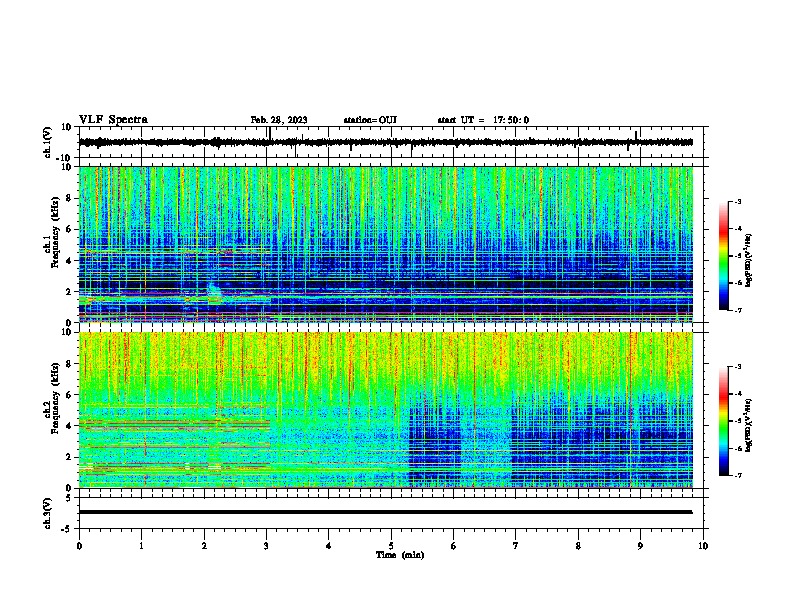Image resolution: width=792 pixels, height=612 pixels.
Task: Click the "Time (min)" axis title
Action: [x=400, y=555]
